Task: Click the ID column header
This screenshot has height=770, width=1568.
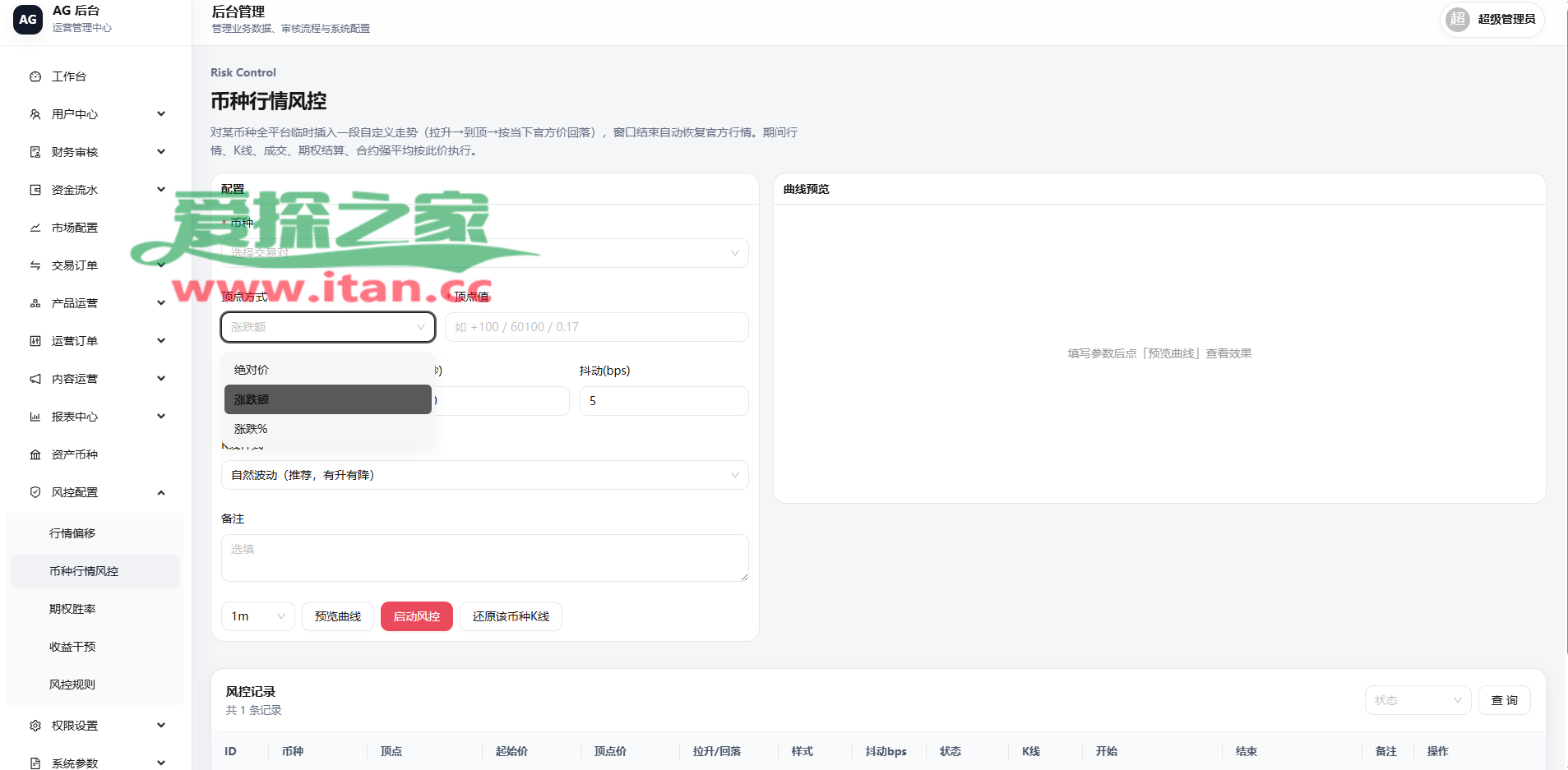Action: [x=230, y=751]
